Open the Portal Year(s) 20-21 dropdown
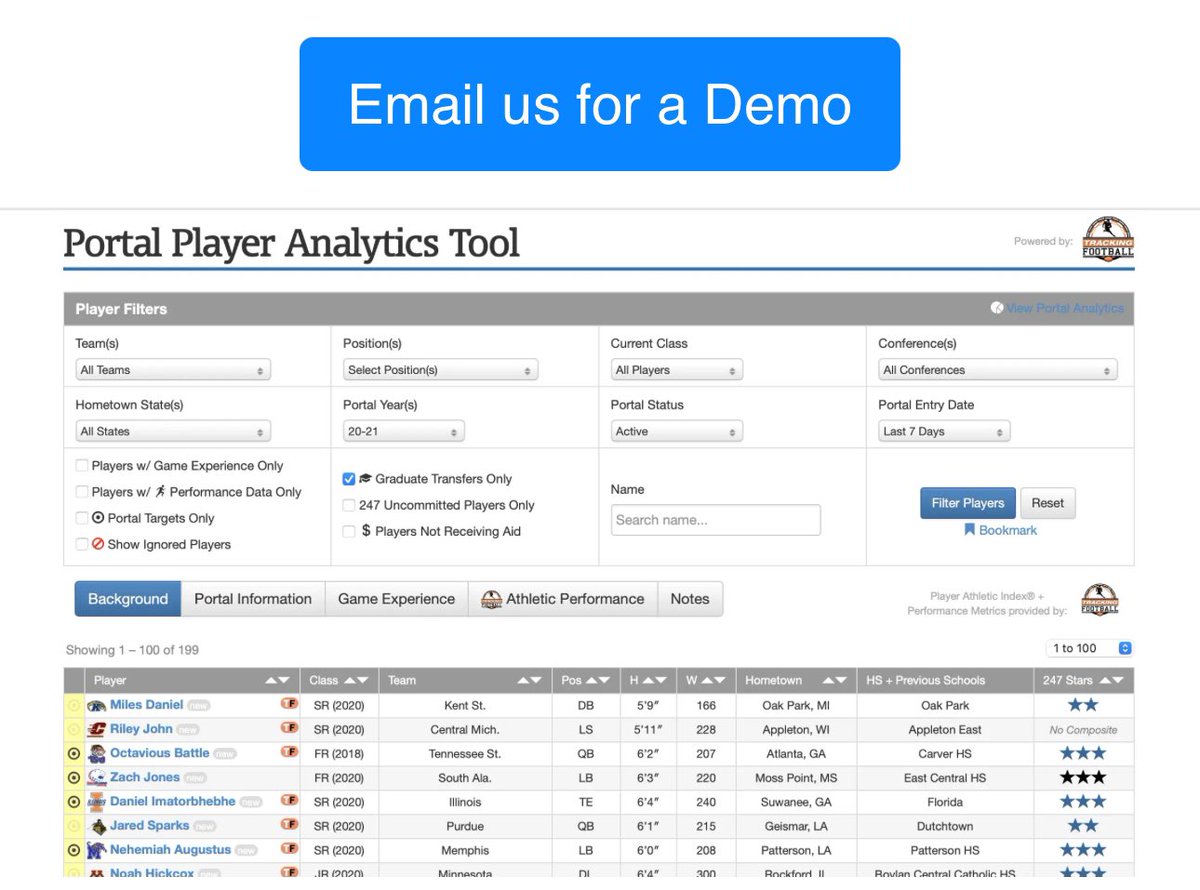This screenshot has width=1200, height=890. click(x=403, y=432)
